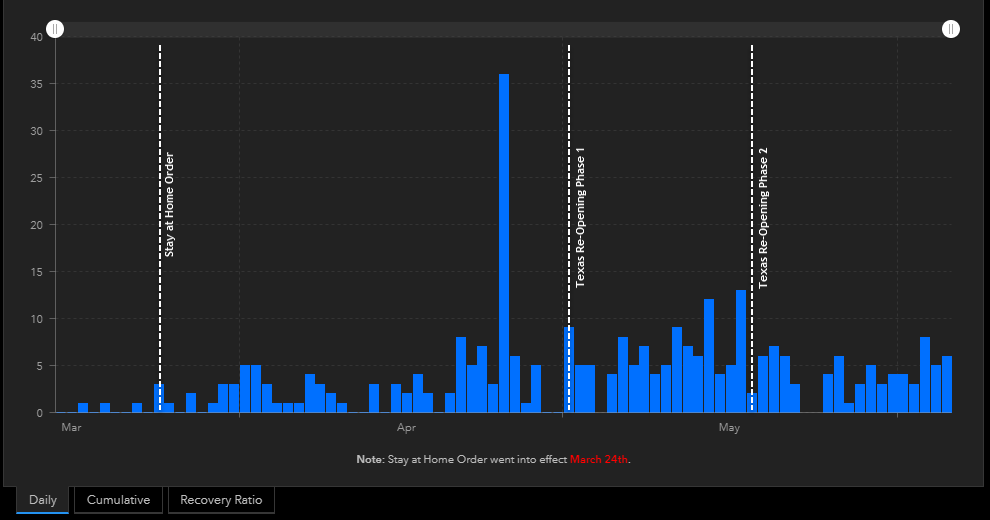Screen dimensions: 990x520
Task: Click the bar reaching 13 before Phase 2
Action: (x=741, y=352)
